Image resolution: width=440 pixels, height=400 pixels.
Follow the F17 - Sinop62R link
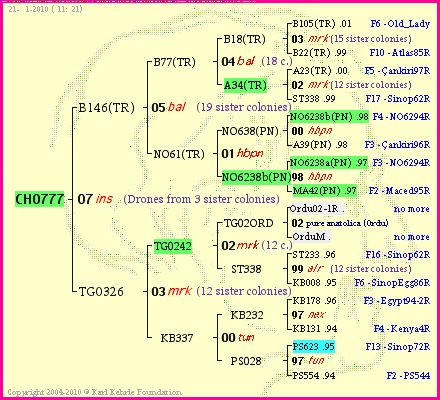(x=398, y=99)
